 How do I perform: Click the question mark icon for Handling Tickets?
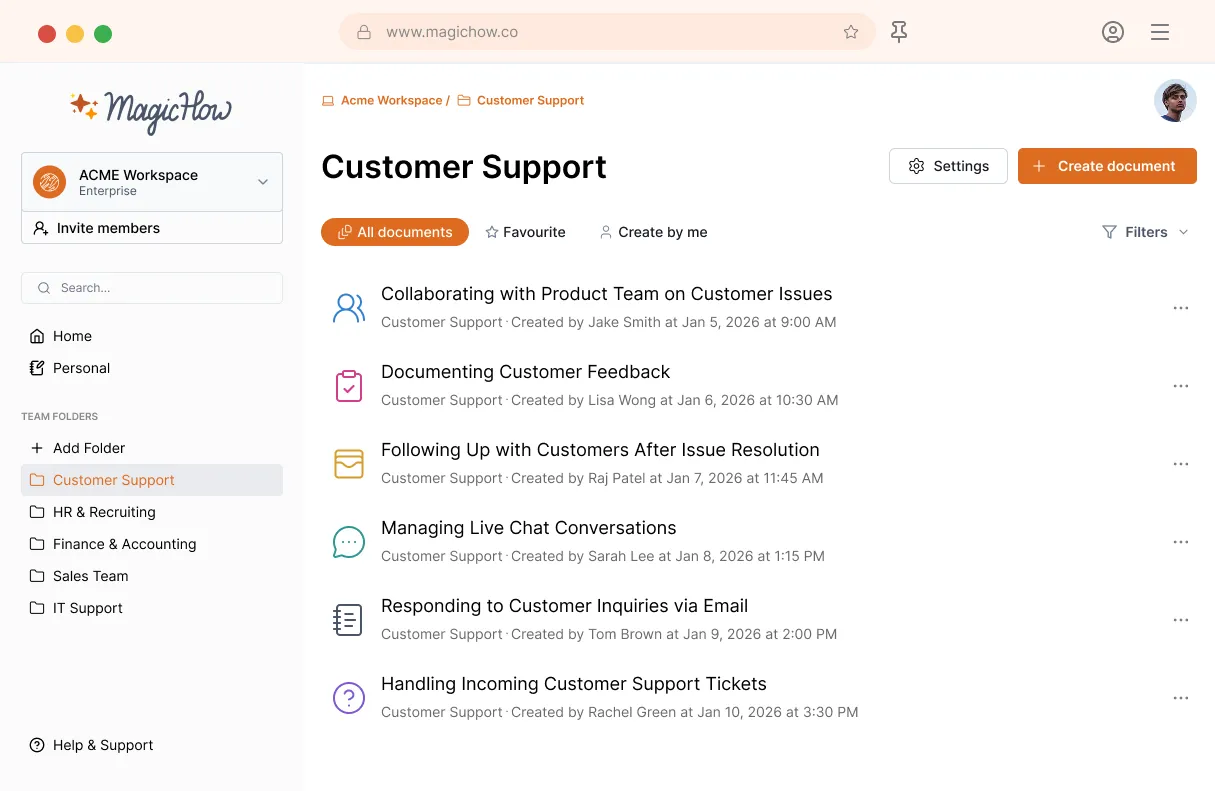(x=348, y=698)
